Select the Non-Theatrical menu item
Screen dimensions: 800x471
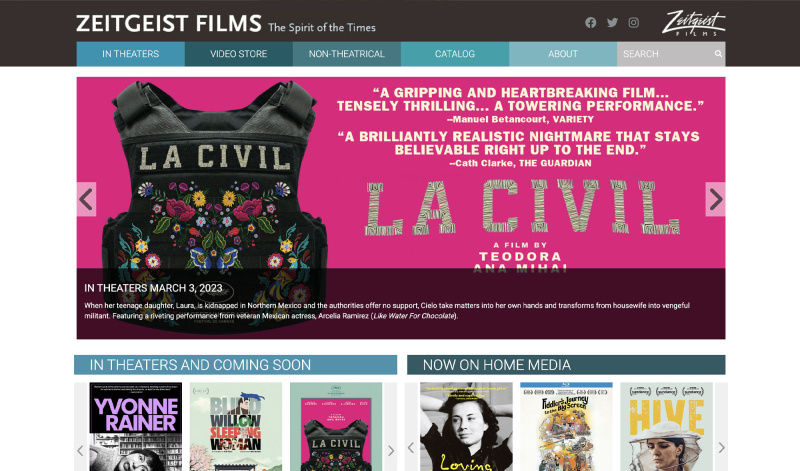click(x=347, y=54)
